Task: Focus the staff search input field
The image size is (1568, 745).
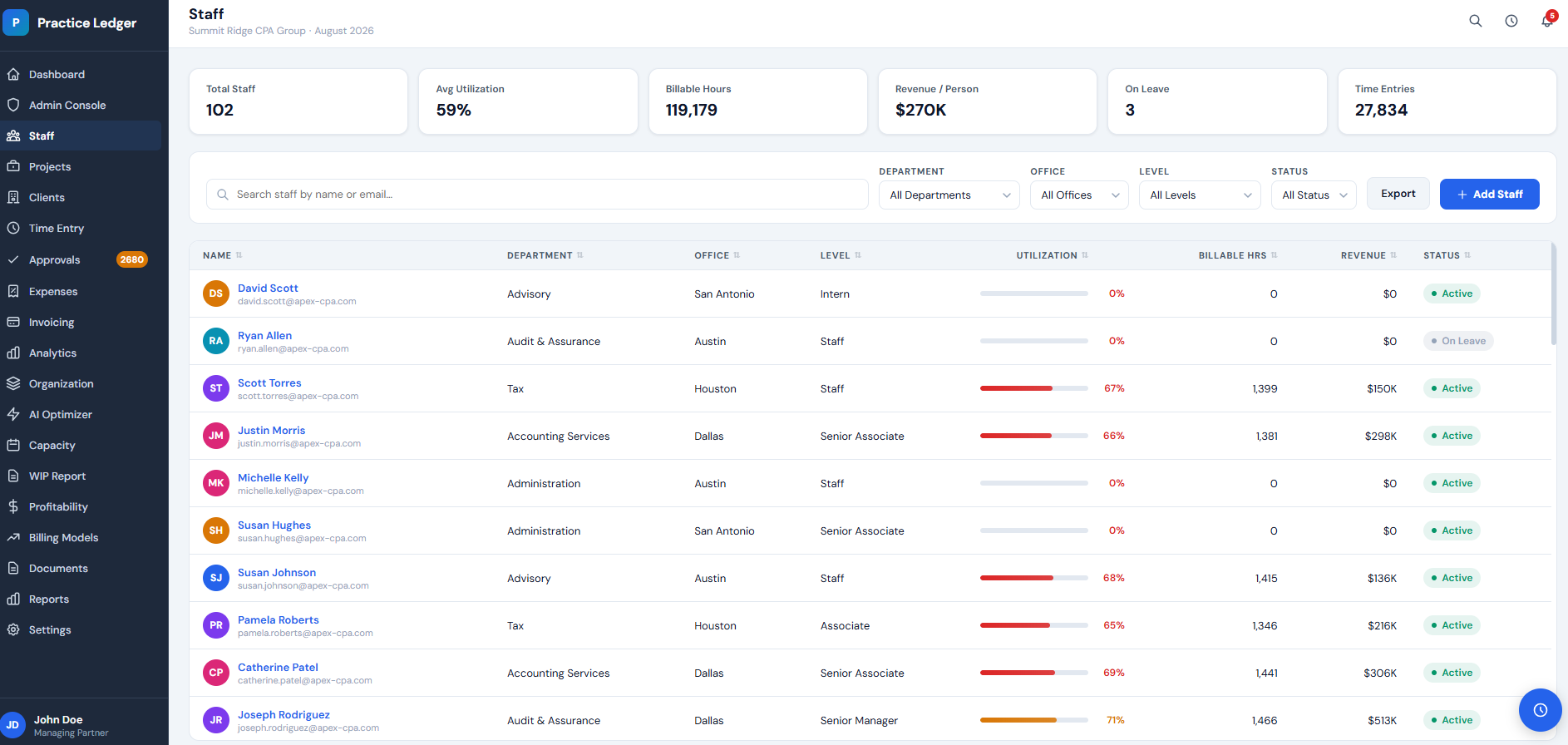Action: click(x=537, y=195)
